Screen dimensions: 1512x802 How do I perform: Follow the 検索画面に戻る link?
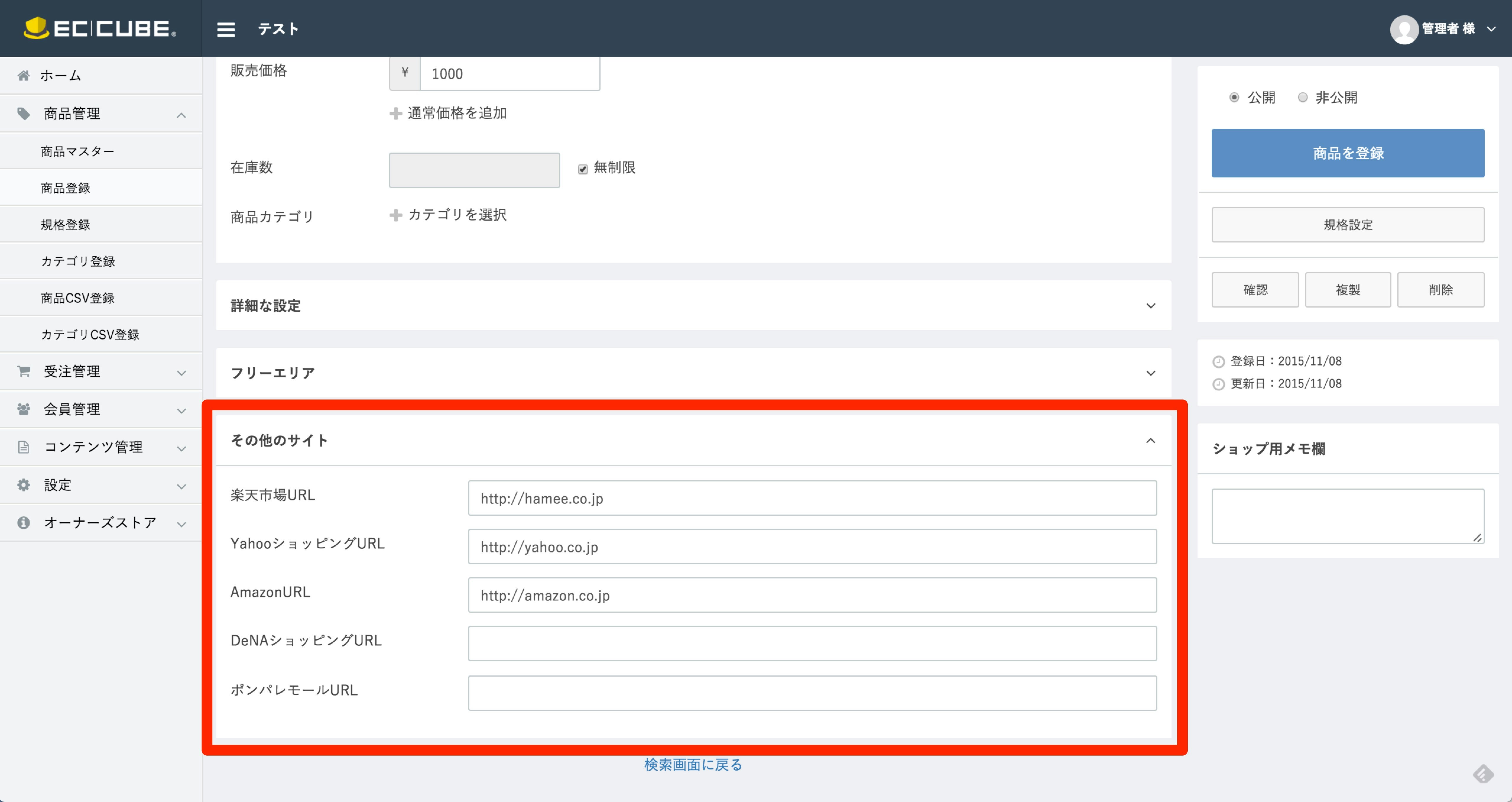[x=693, y=765]
